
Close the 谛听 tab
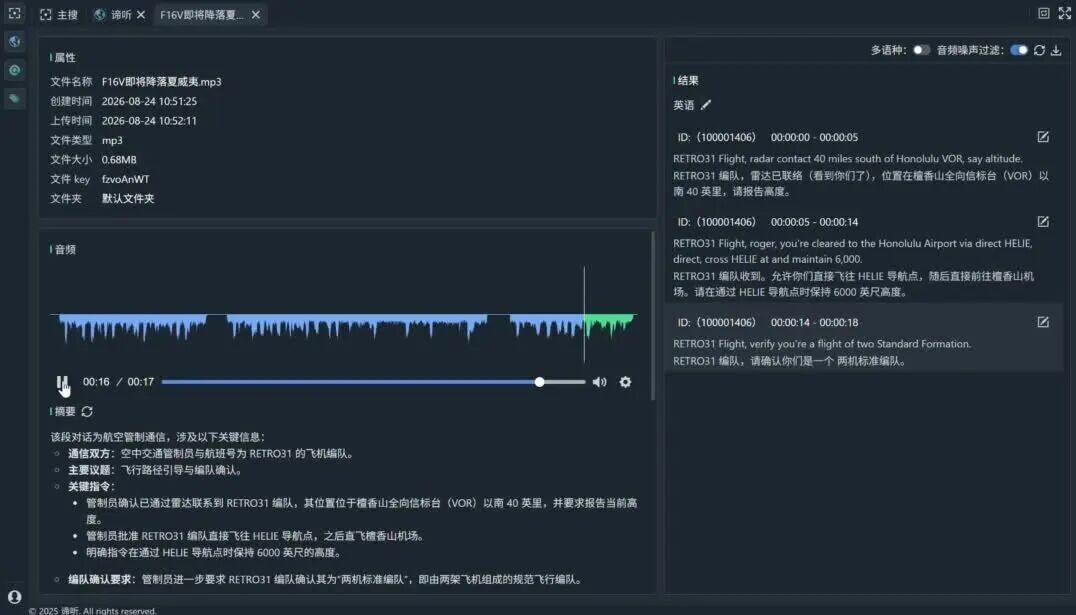(x=141, y=14)
